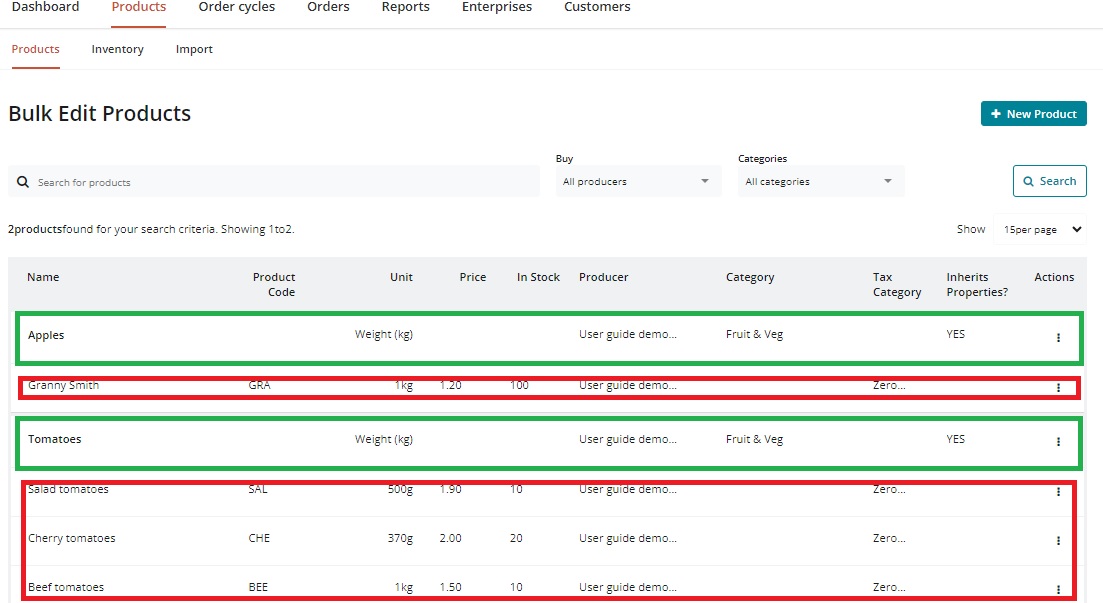Viewport: 1103px width, 603px height.
Task: Open actions menu for Cherry tomatoes variant
Action: pos(1058,541)
